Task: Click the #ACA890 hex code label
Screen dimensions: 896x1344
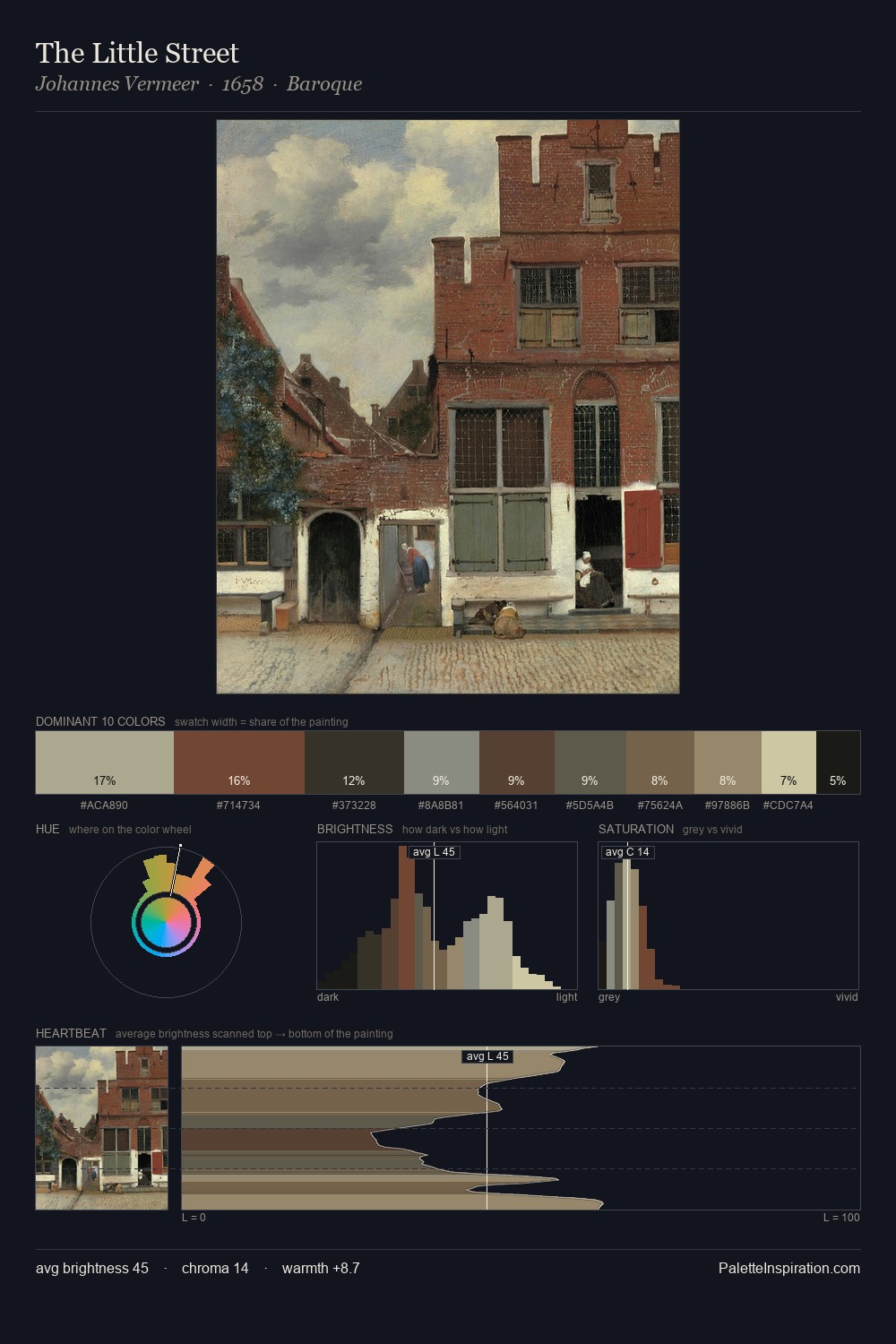Action: point(104,806)
